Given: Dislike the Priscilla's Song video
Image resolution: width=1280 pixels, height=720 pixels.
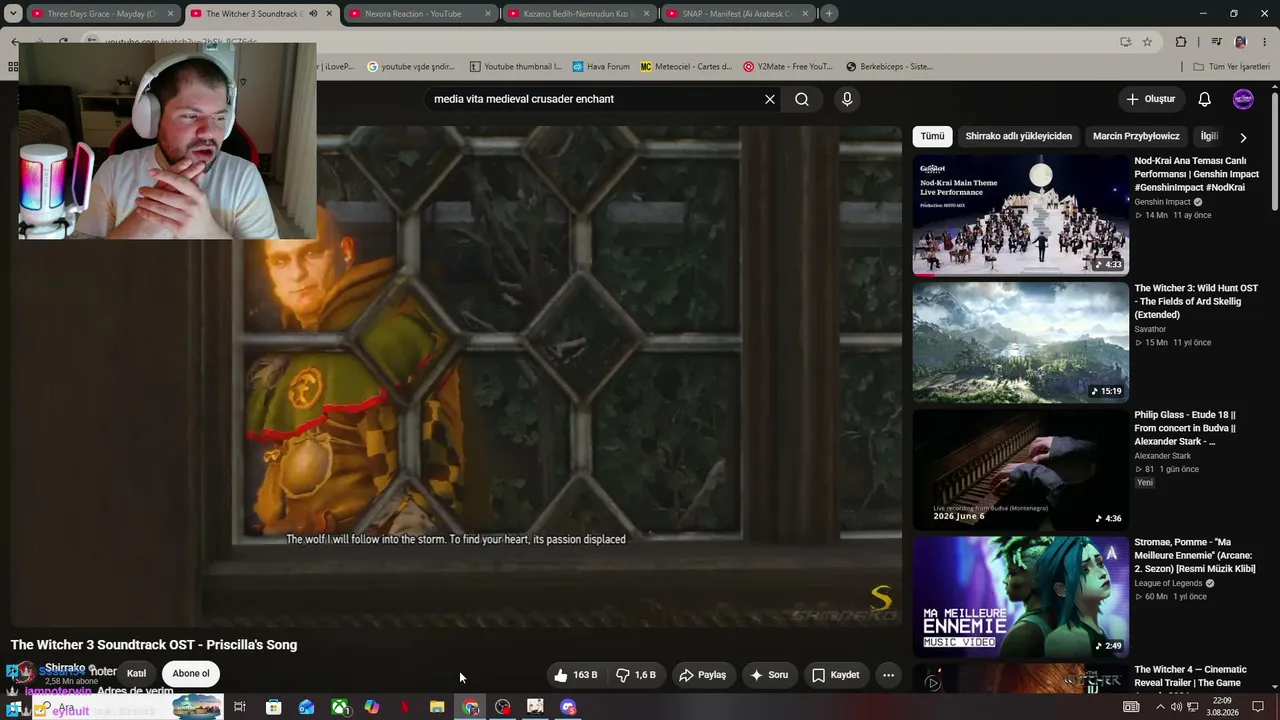Looking at the screenshot, I should (x=636, y=675).
